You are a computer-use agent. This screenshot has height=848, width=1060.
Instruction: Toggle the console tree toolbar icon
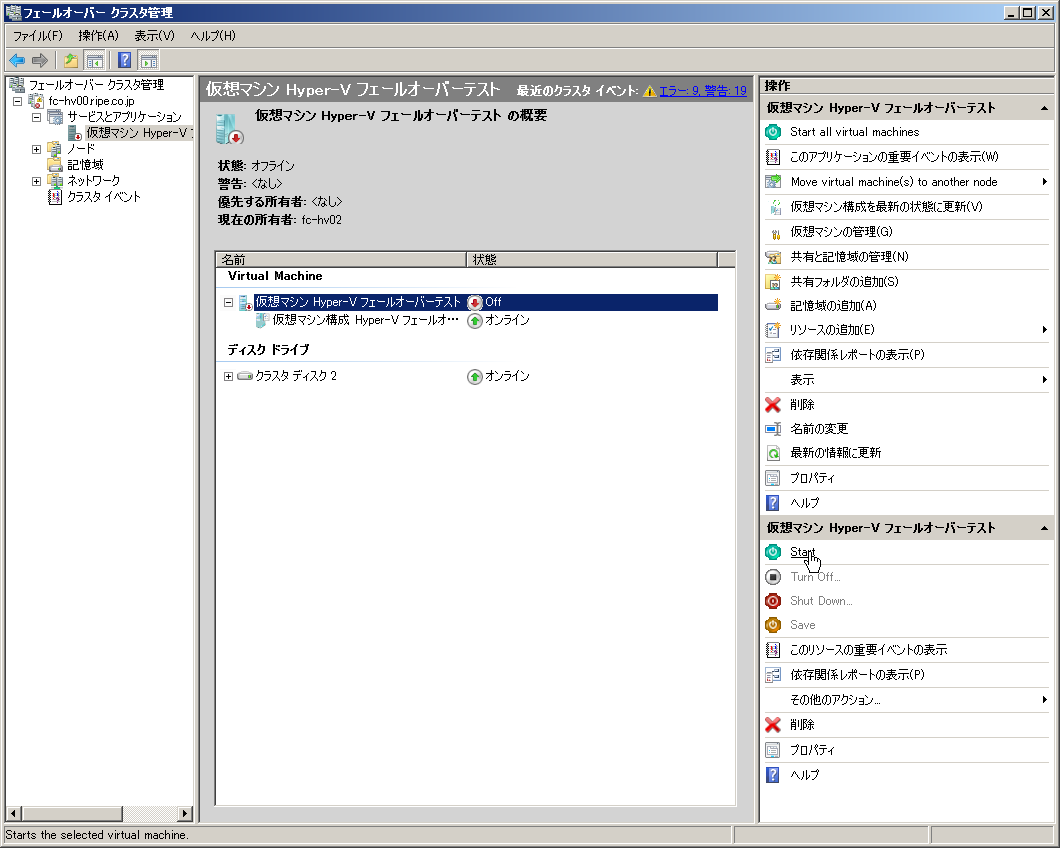click(x=94, y=60)
